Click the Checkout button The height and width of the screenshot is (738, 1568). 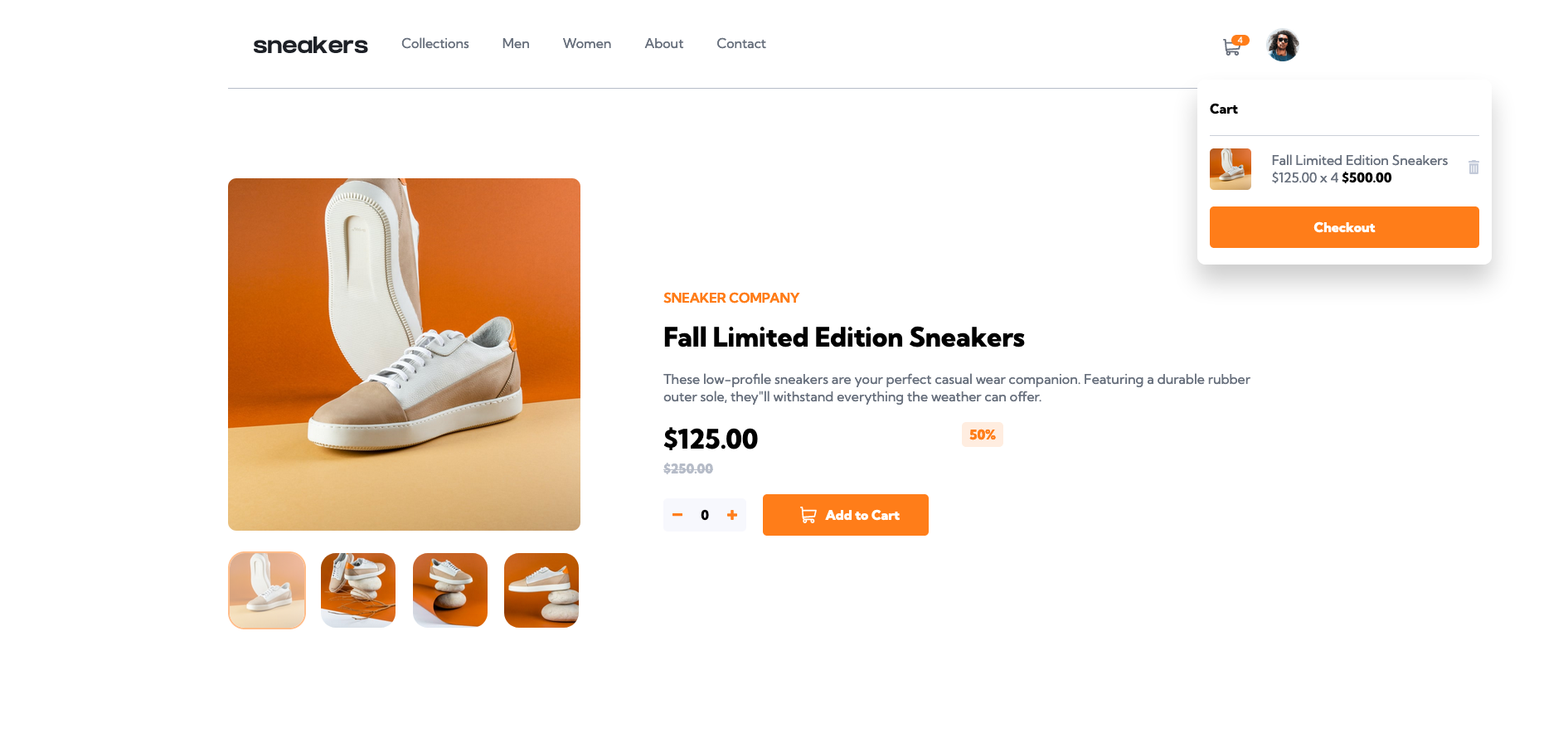coord(1344,227)
